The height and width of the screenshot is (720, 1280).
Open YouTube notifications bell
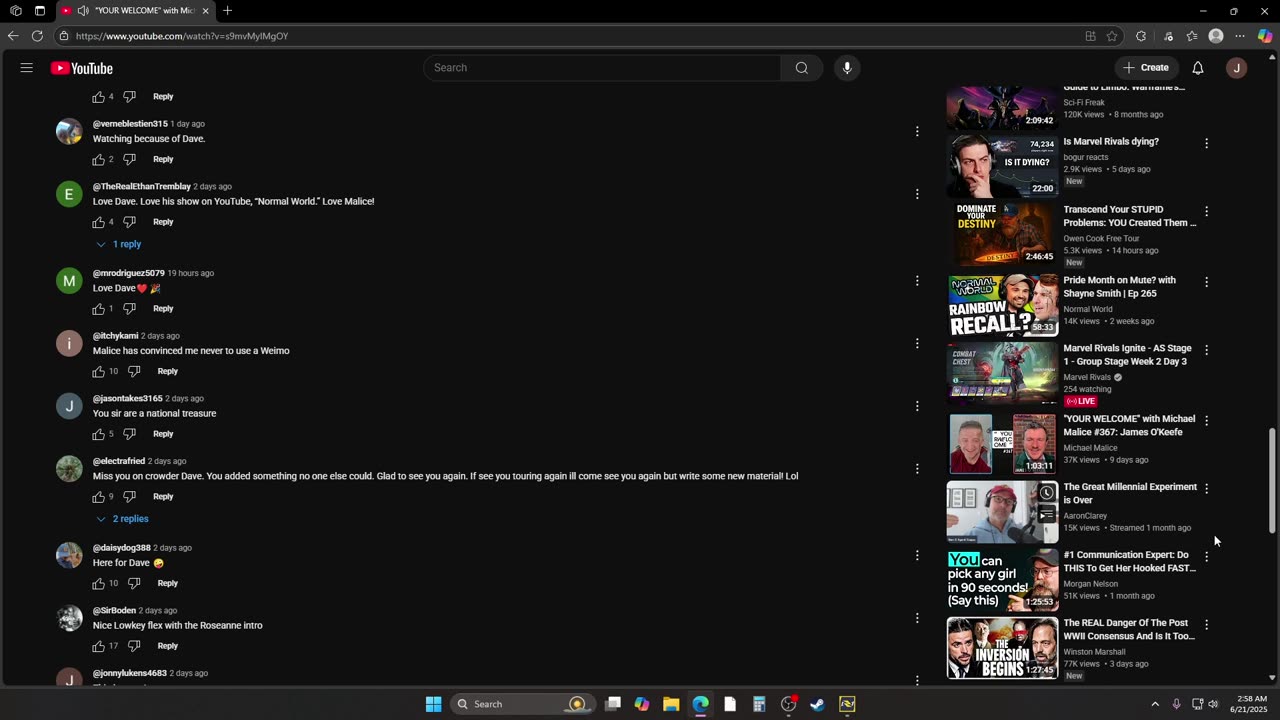(1198, 68)
